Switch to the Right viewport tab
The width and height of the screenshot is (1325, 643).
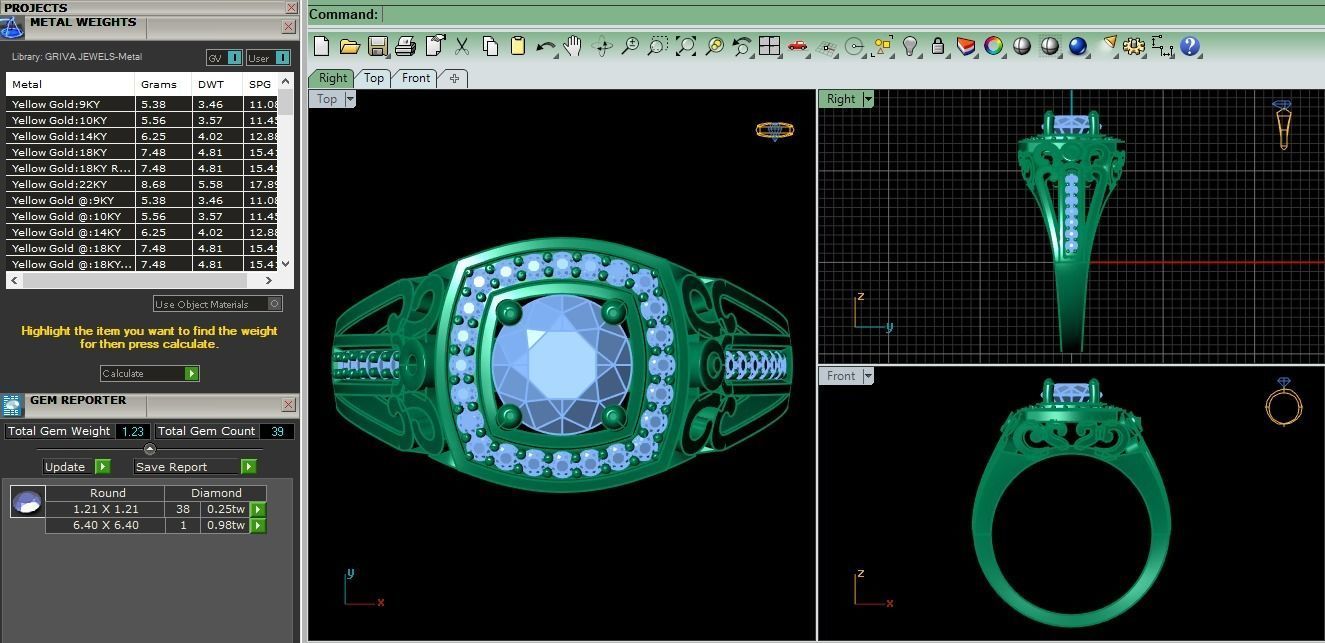[x=333, y=78]
